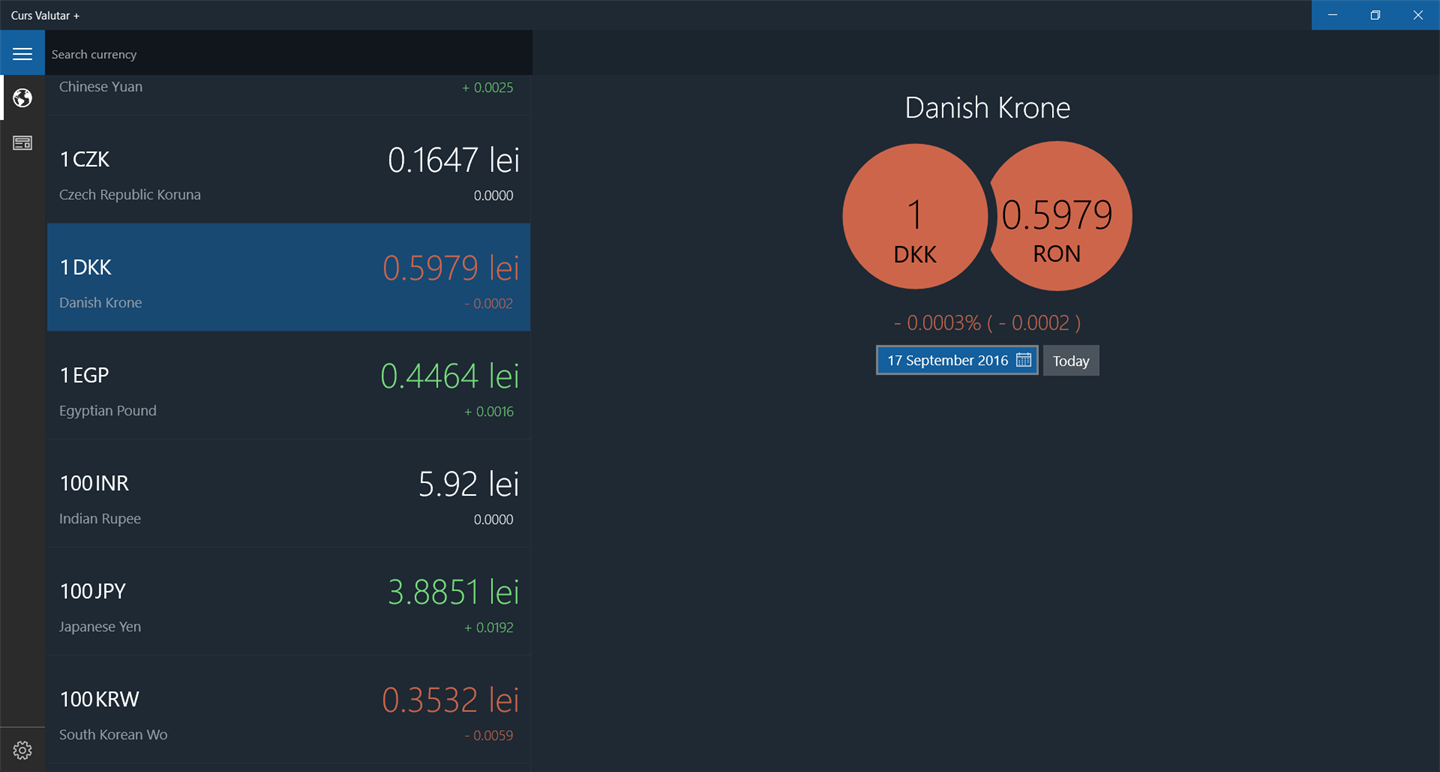
Task: Close the Curs Valutar + window
Action: pyautogui.click(x=1419, y=15)
